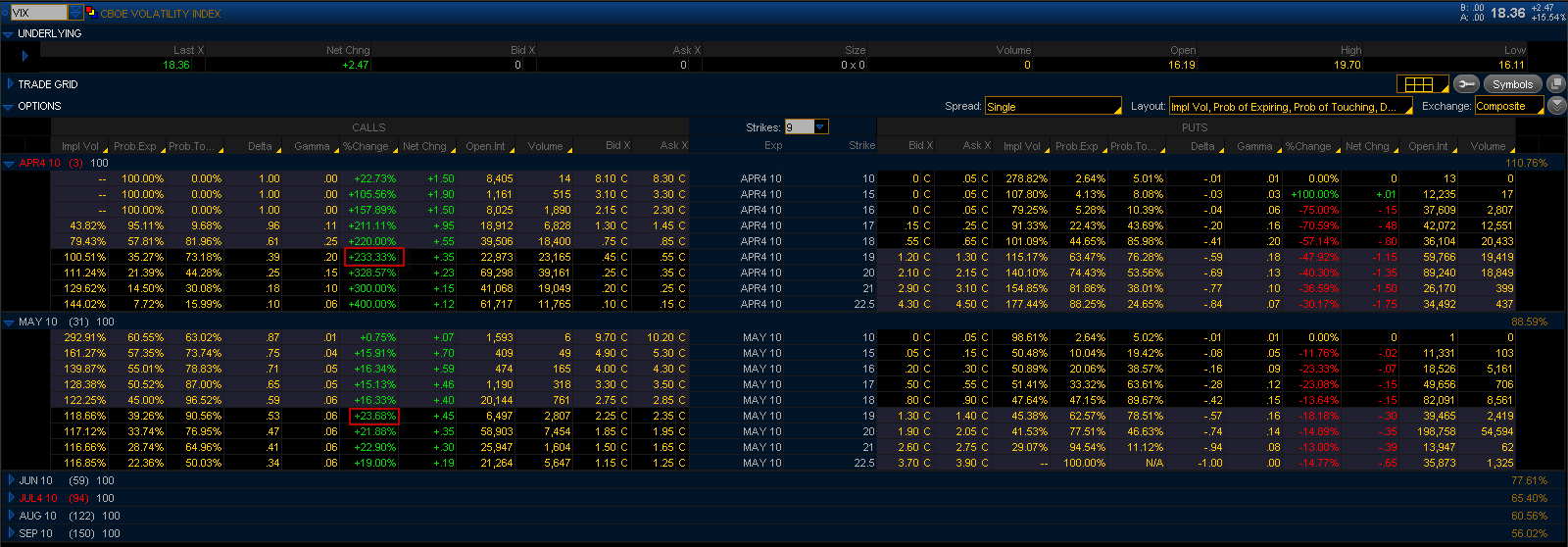Click the underlying Last X value 18.36
This screenshot has width=1568, height=547.
(x=176, y=65)
